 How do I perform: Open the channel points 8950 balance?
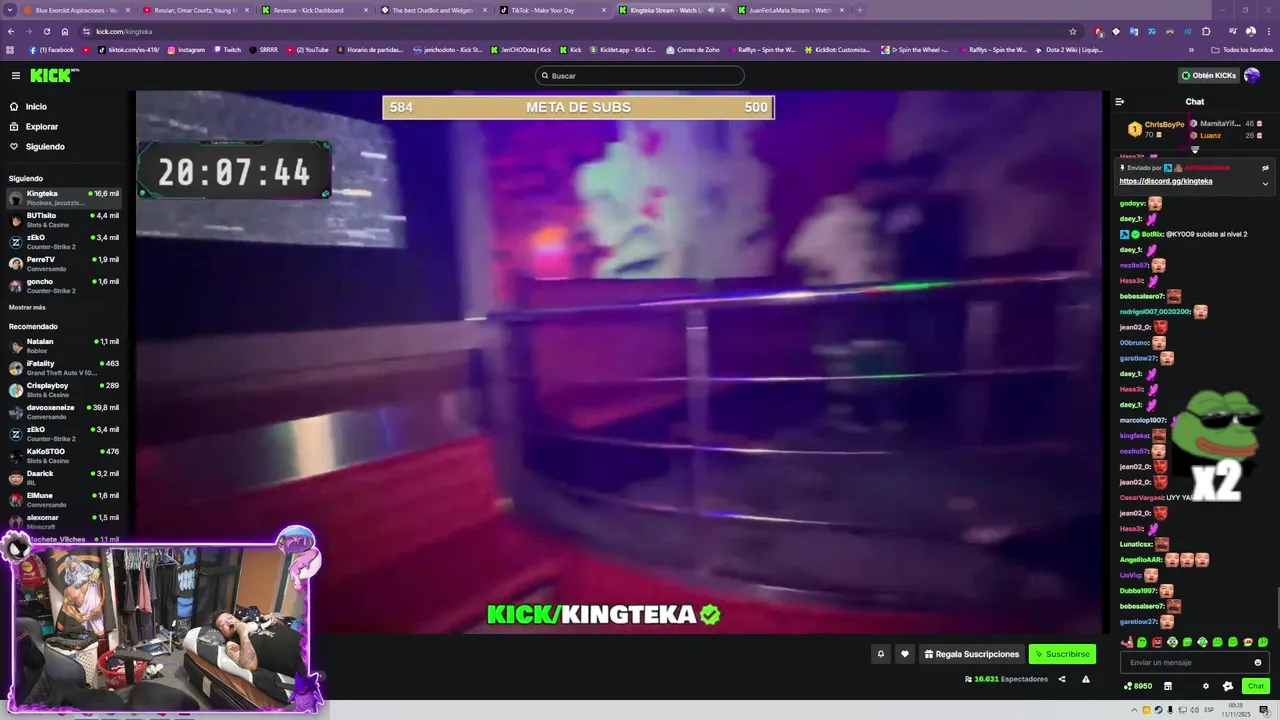(x=1138, y=686)
